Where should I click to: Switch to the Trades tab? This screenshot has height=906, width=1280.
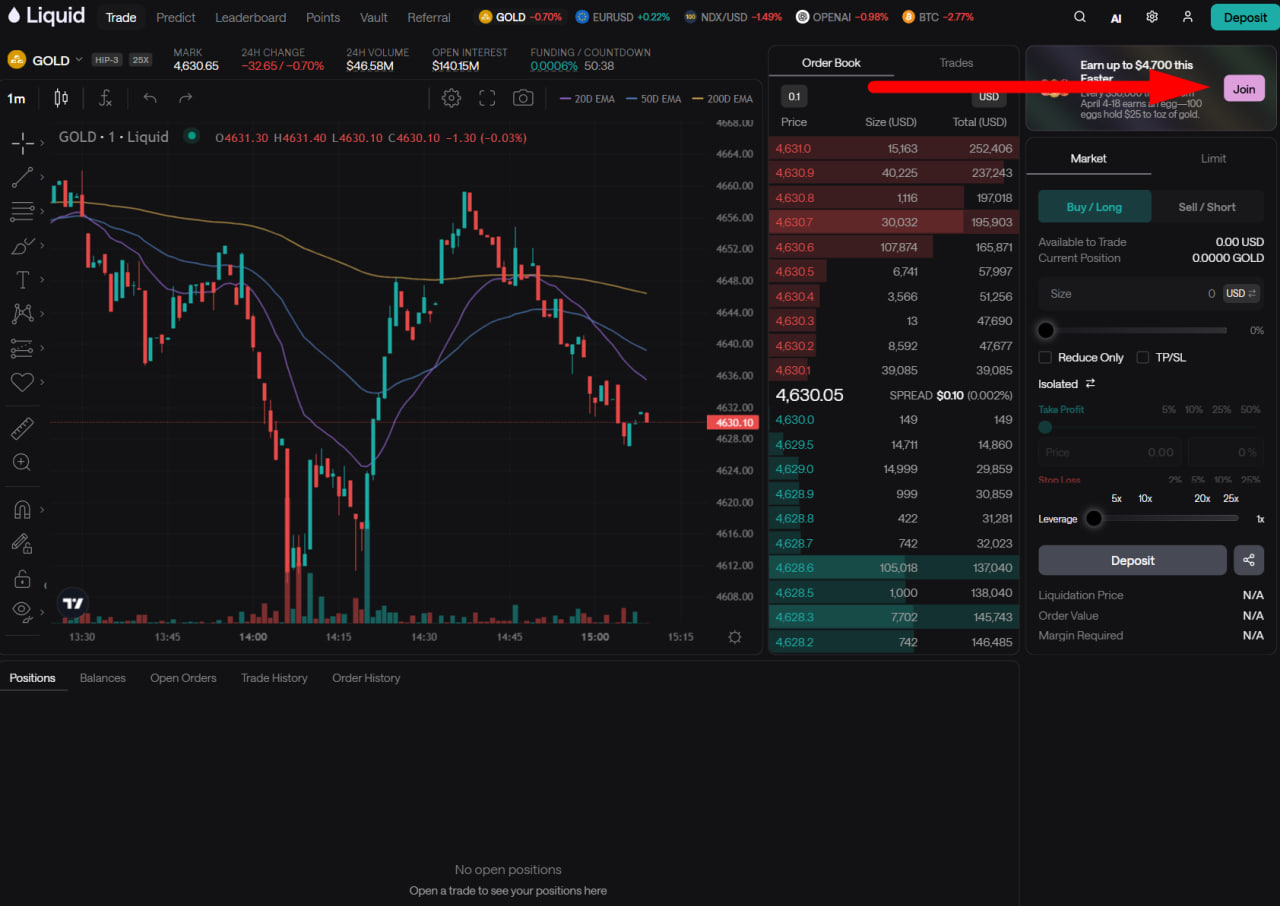click(x=956, y=63)
